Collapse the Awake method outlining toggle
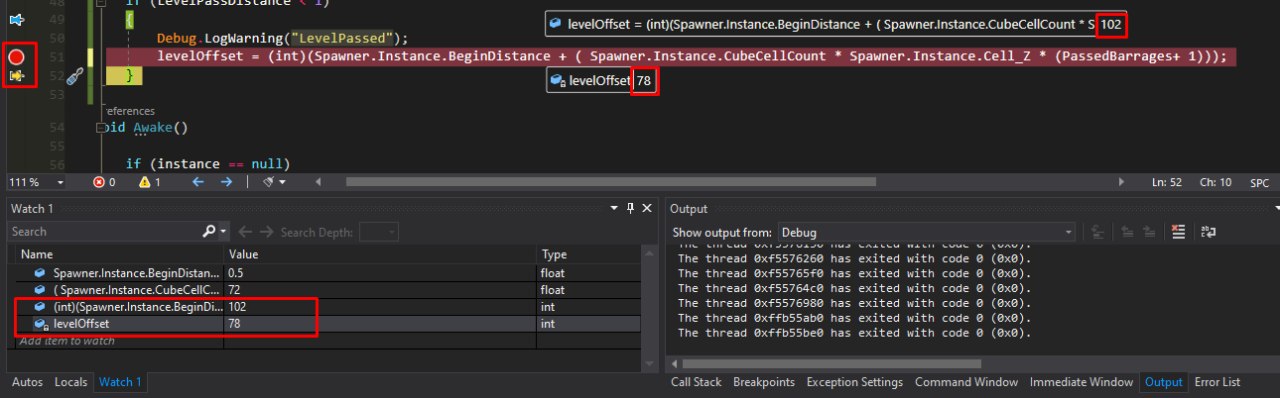The width and height of the screenshot is (1280, 398). [x=100, y=128]
